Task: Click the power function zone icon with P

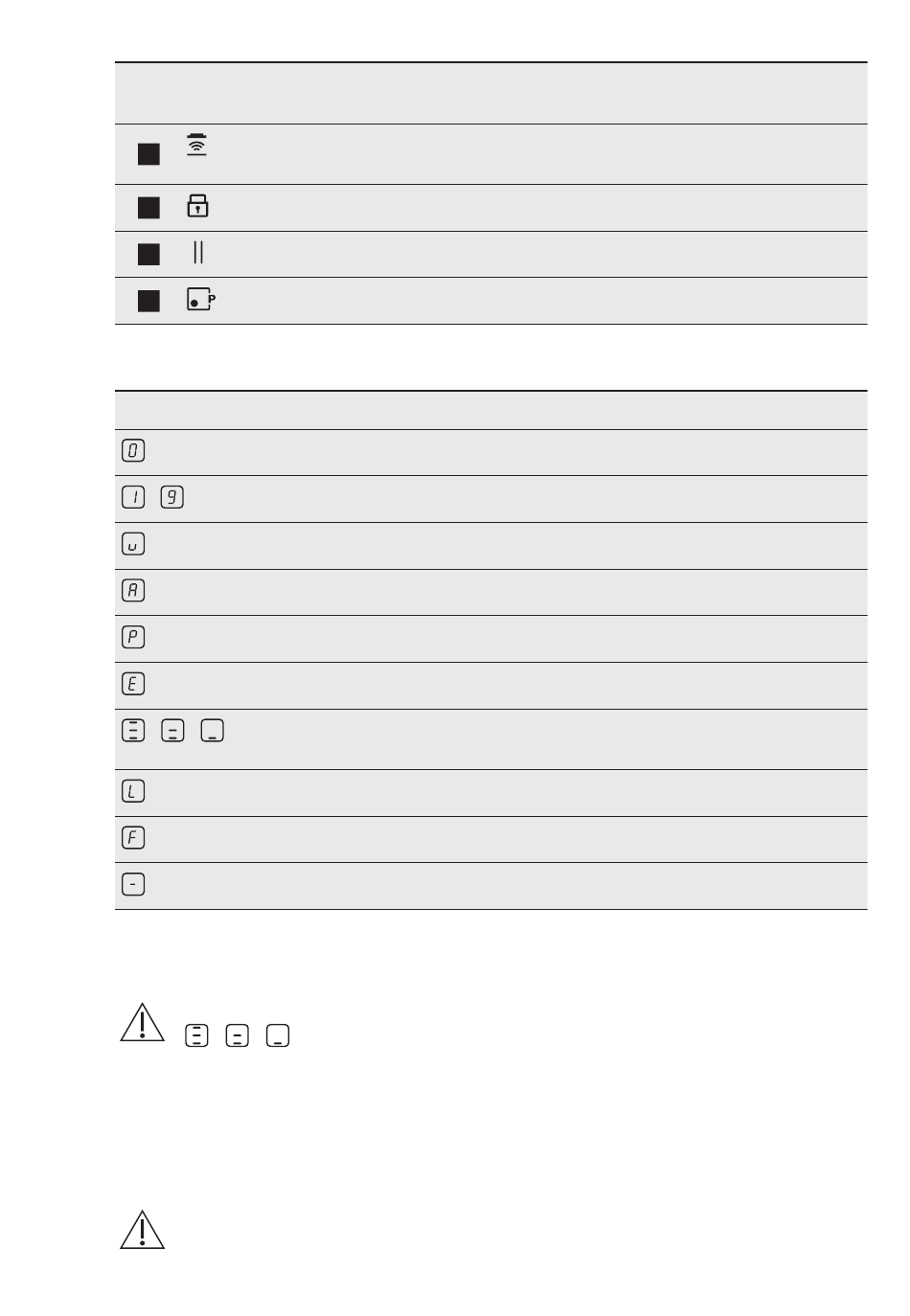Action: (201, 300)
